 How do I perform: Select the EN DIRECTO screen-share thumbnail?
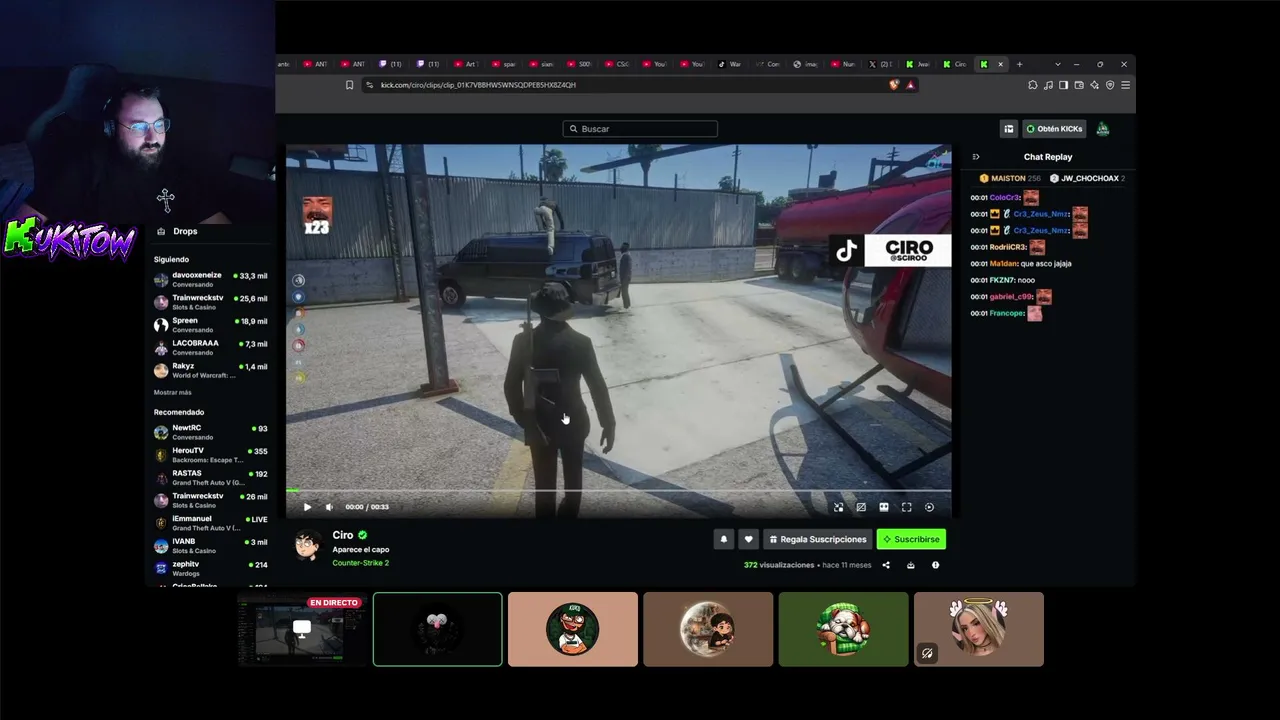(x=300, y=629)
